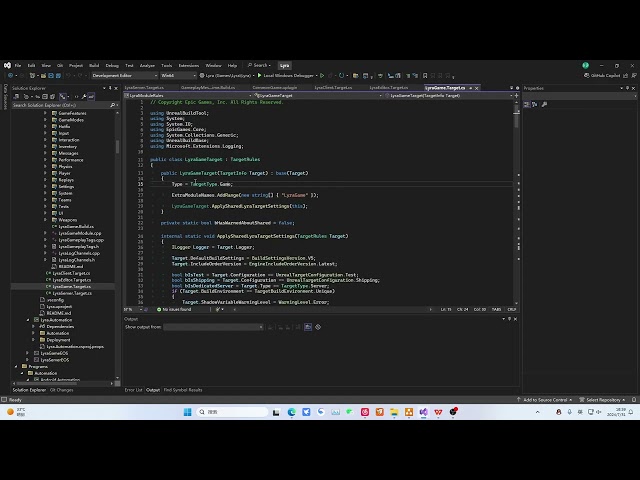This screenshot has width=640, height=480.
Task: Click the Solution Explorer home/switch views icon
Action: point(17,97)
